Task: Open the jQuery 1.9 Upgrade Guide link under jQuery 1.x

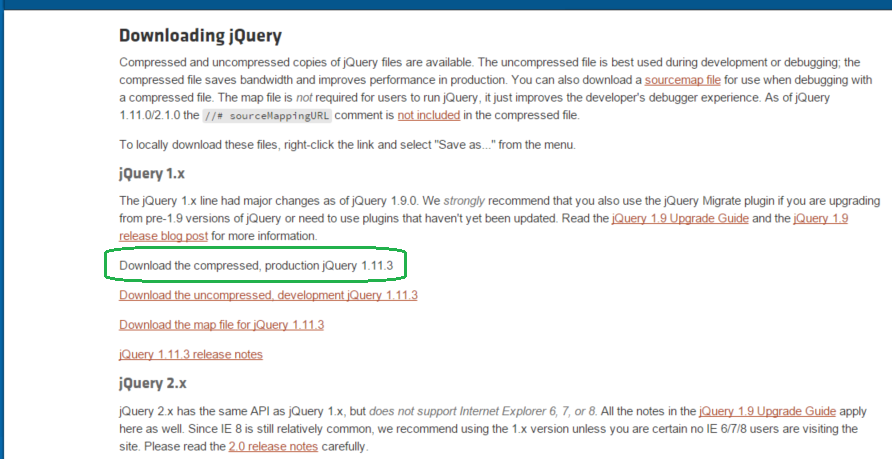Action: [x=680, y=218]
